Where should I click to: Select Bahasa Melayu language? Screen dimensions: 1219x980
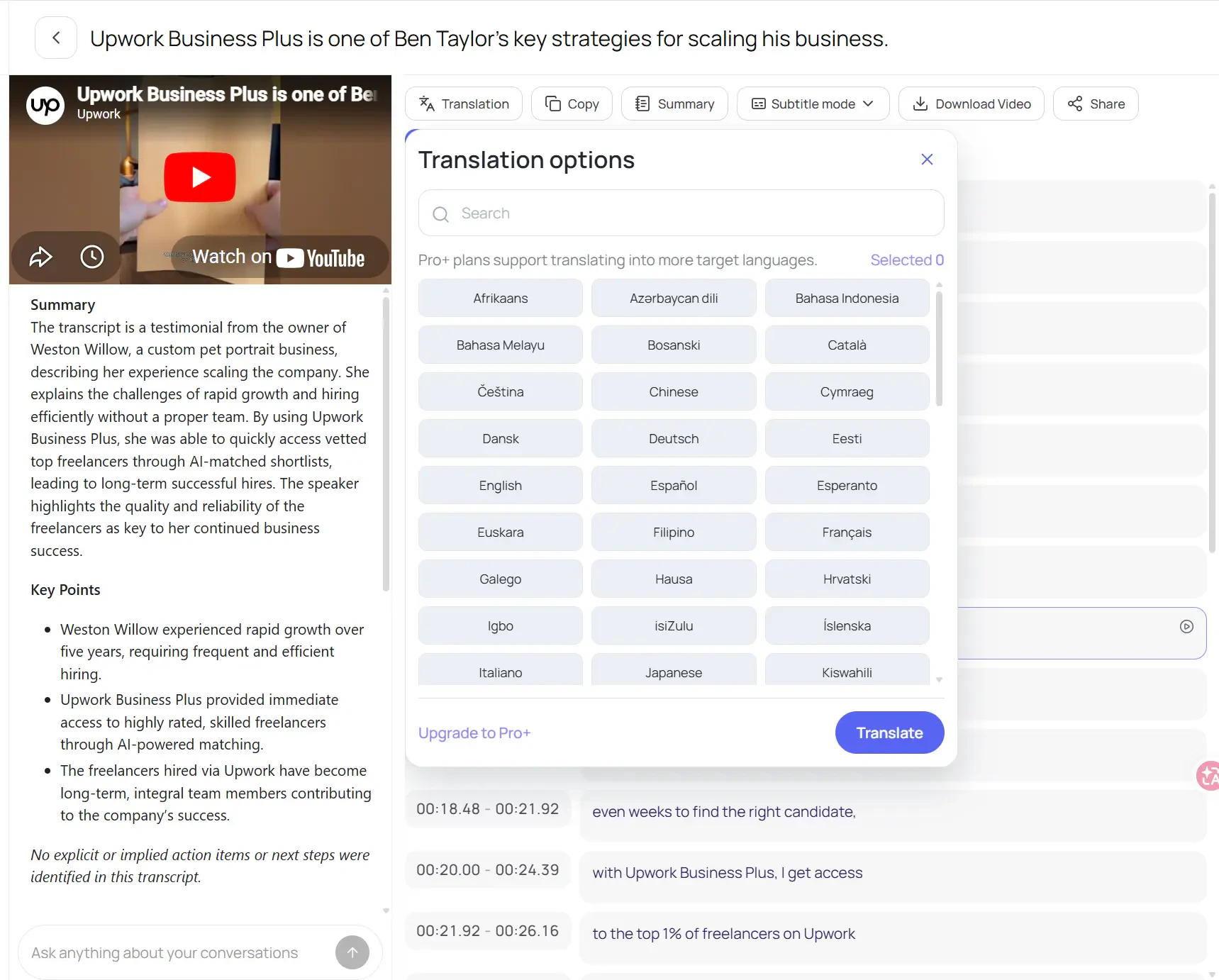tap(501, 345)
